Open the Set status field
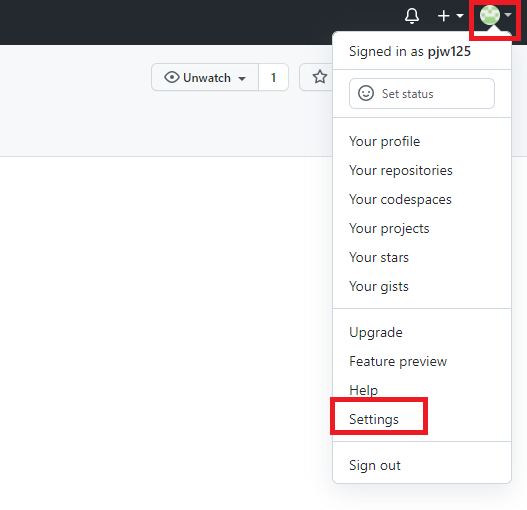527x510 pixels. [422, 93]
